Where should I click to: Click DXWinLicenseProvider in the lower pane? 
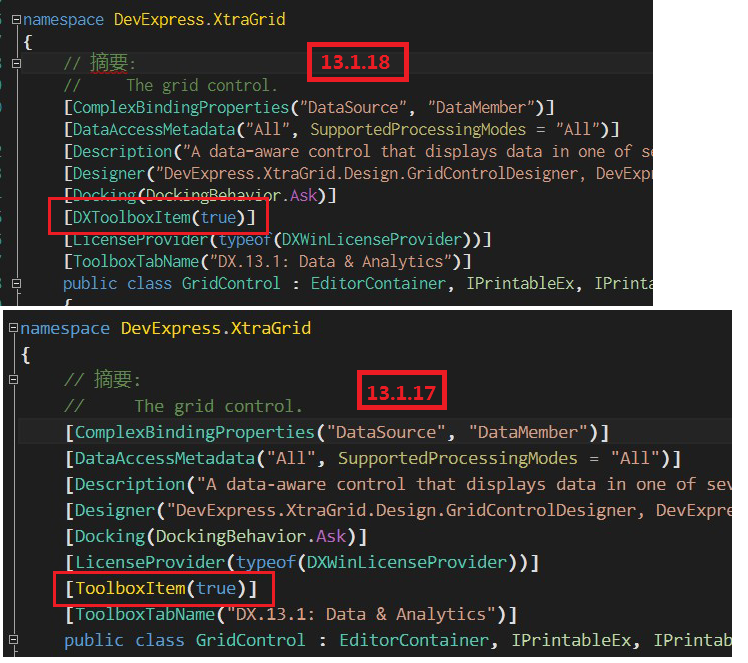(406, 562)
